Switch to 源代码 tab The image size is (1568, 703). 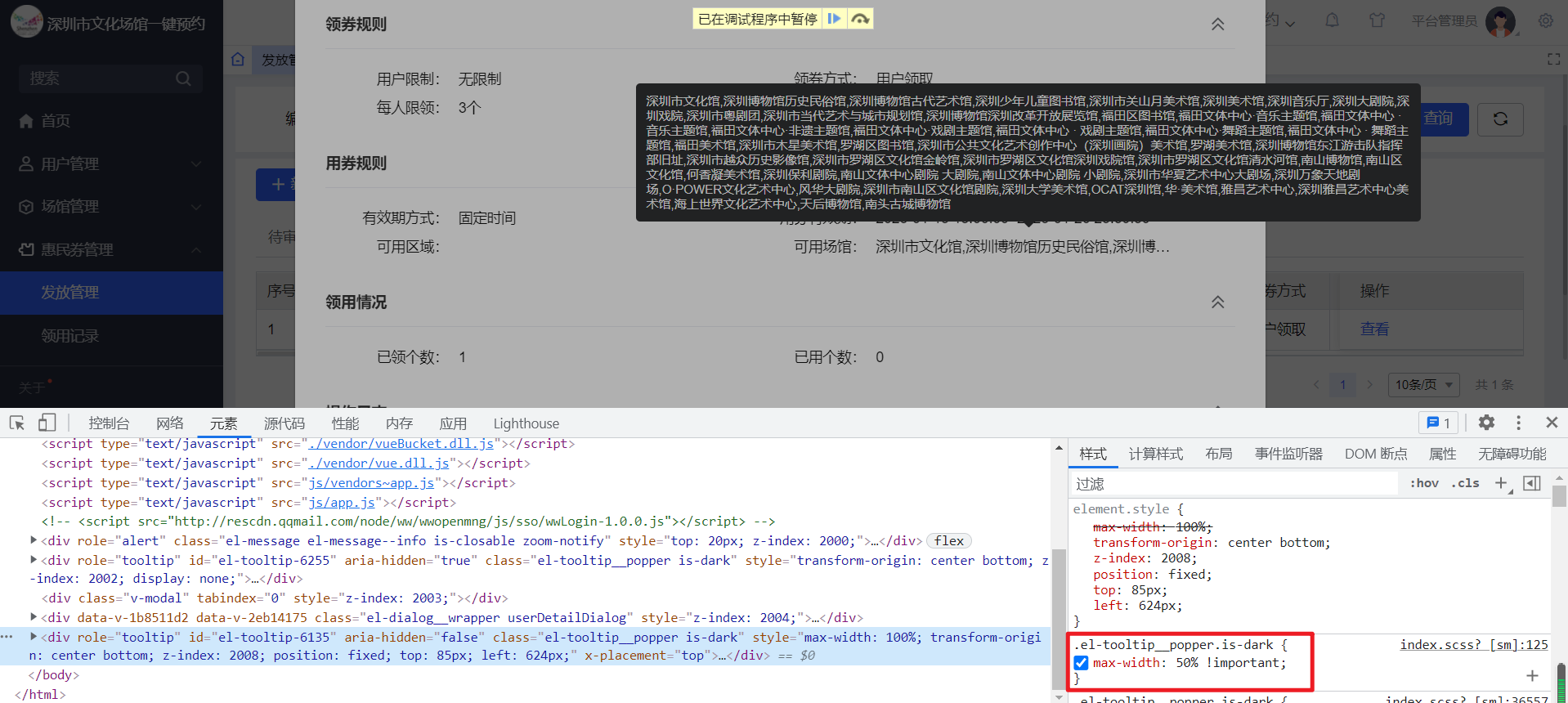pyautogui.click(x=284, y=423)
